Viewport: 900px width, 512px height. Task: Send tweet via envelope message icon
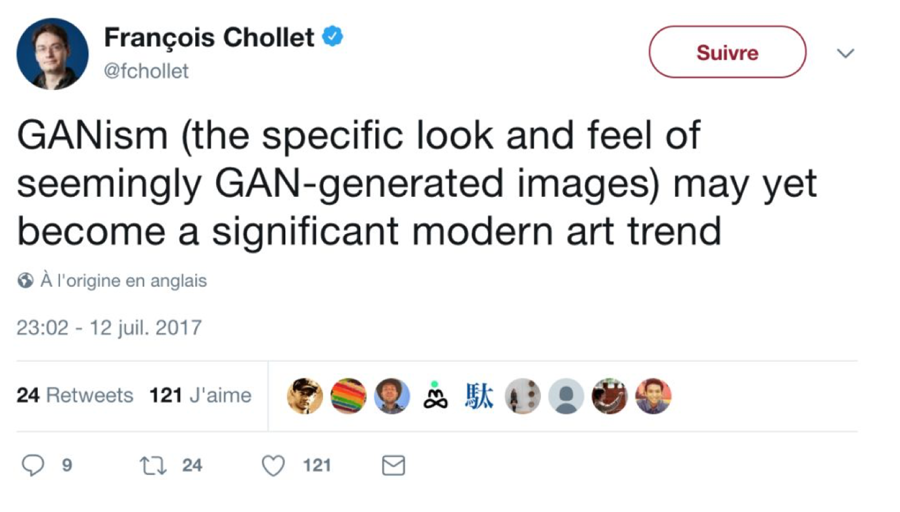(394, 465)
